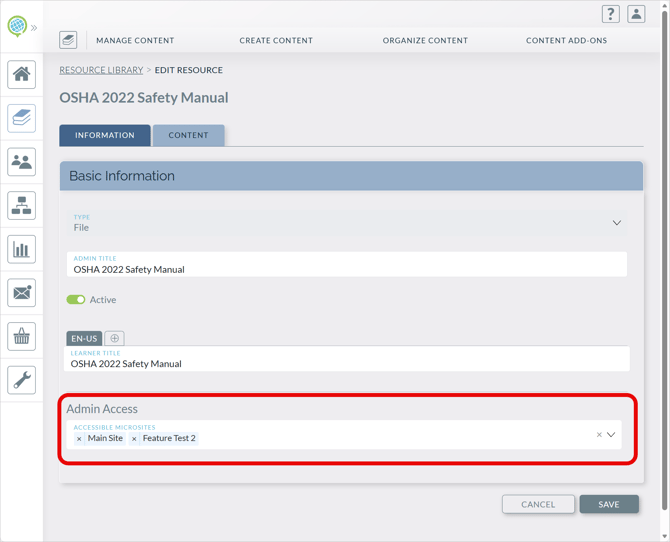Screen dimensions: 670x542
Task: Switch to the Content tab
Action: click(x=188, y=135)
